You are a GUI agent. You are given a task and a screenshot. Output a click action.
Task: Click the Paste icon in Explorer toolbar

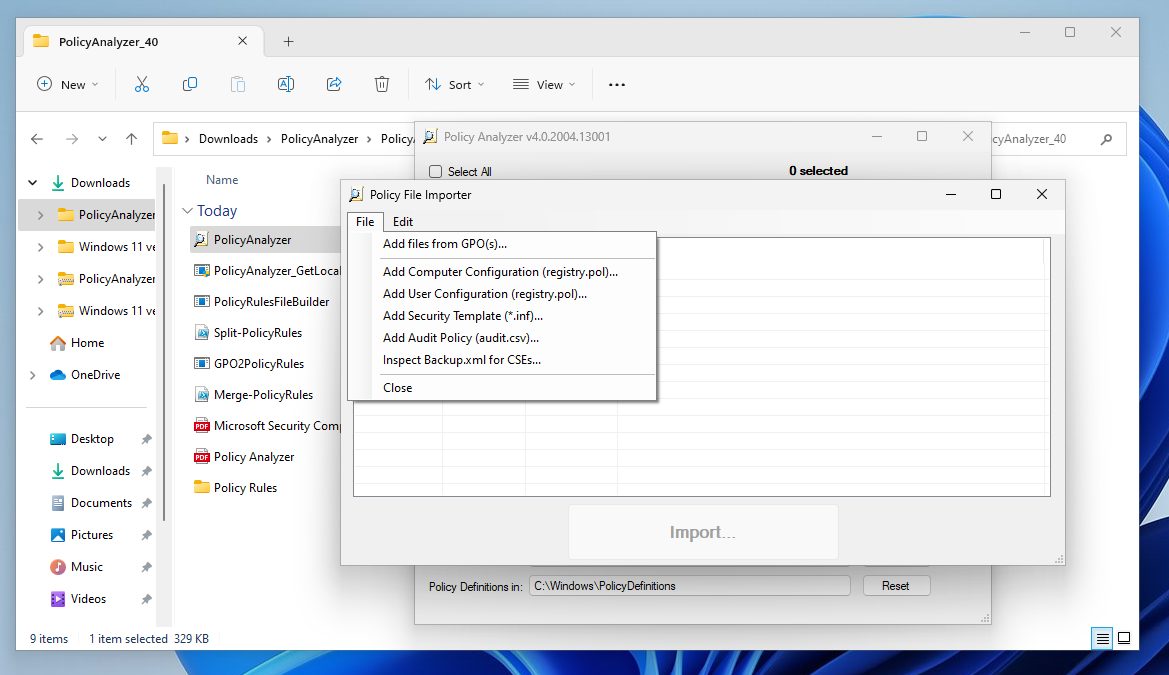(238, 84)
